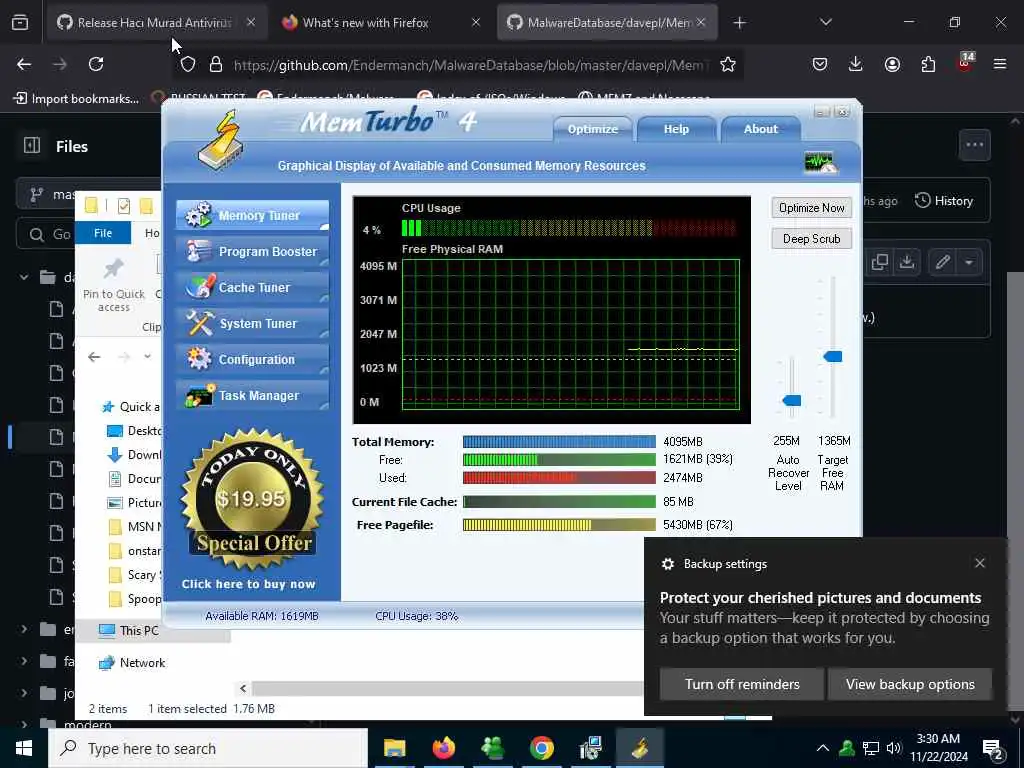Open the History link on GitHub page
This screenshot has width=1024, height=768.
coord(944,200)
